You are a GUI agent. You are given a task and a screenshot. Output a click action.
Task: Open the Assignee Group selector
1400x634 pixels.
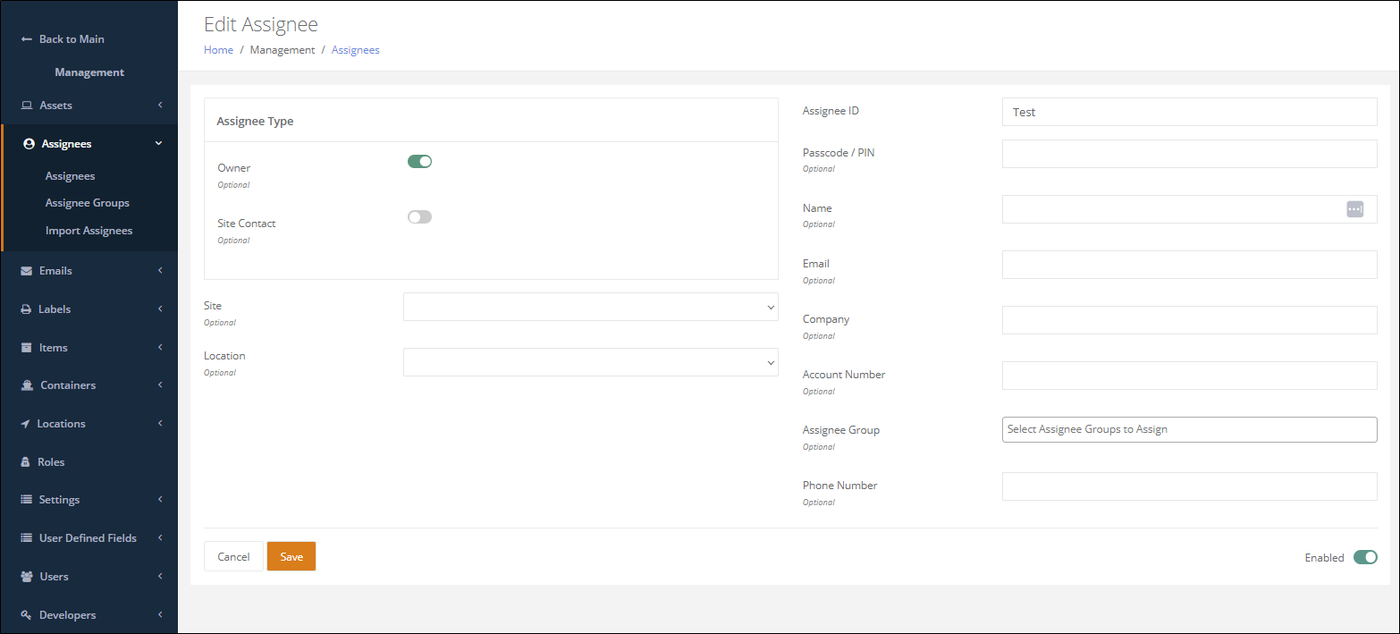pyautogui.click(x=1189, y=429)
